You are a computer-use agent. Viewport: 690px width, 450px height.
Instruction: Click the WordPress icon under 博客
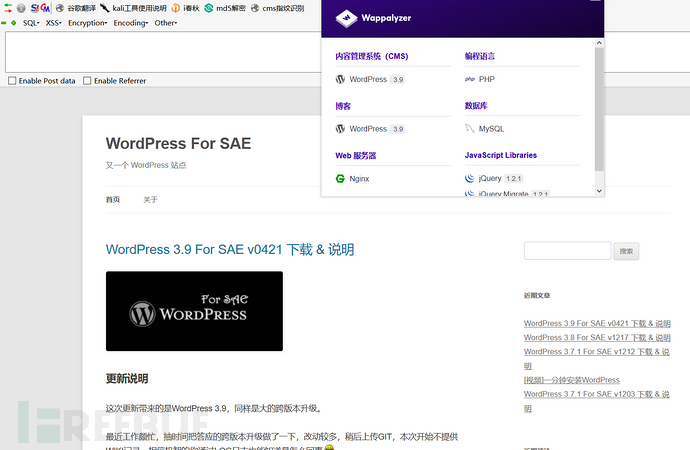pyautogui.click(x=340, y=128)
